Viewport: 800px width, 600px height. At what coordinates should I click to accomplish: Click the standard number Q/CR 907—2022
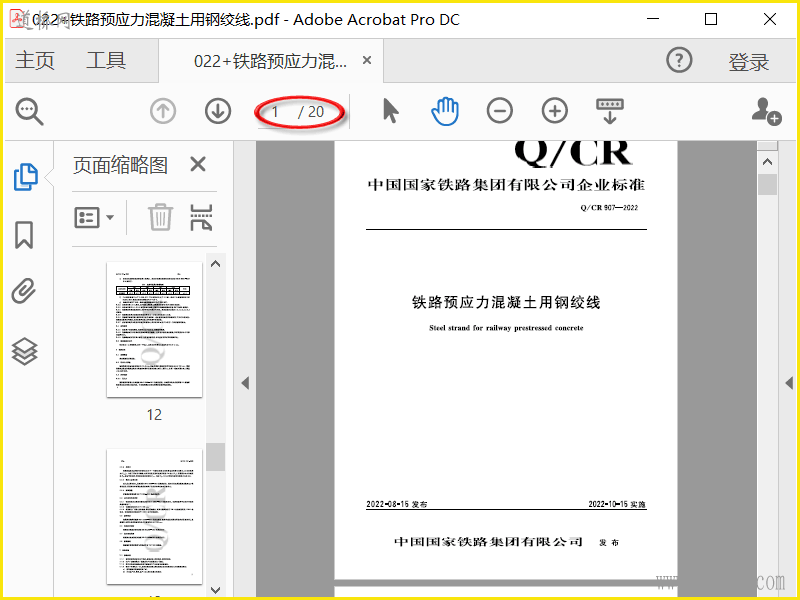609,208
